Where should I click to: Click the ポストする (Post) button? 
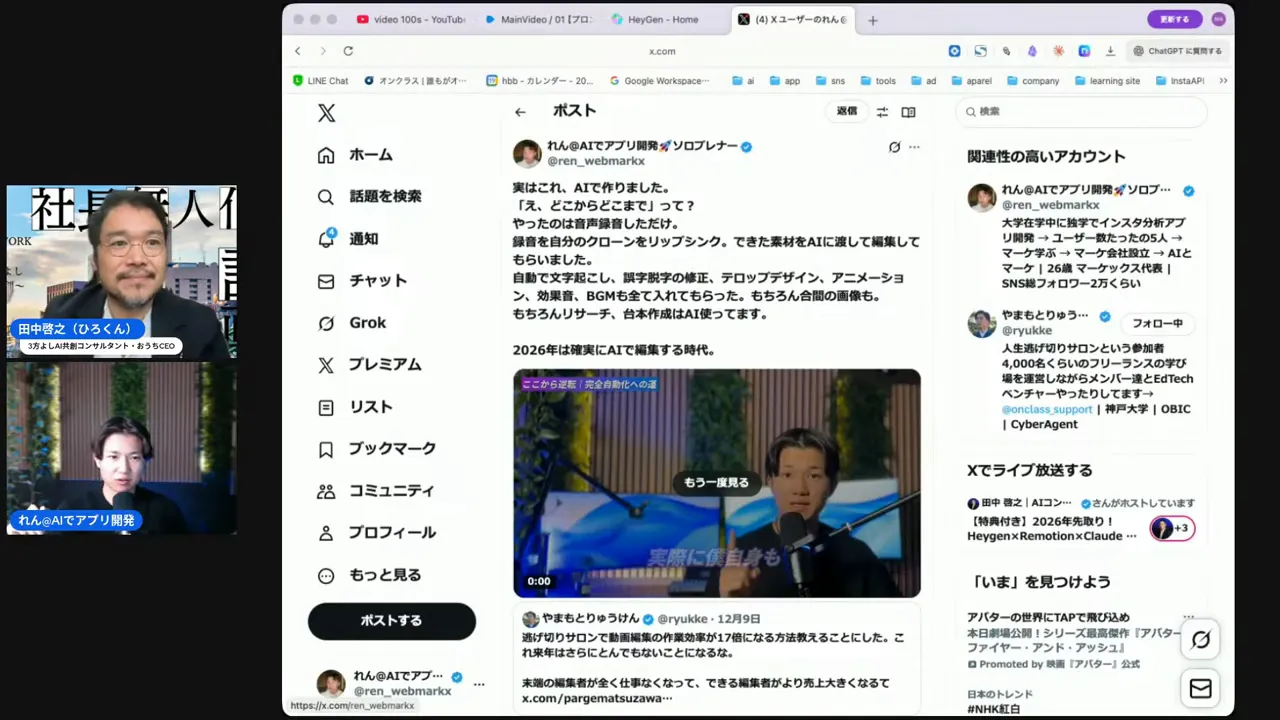coord(391,620)
